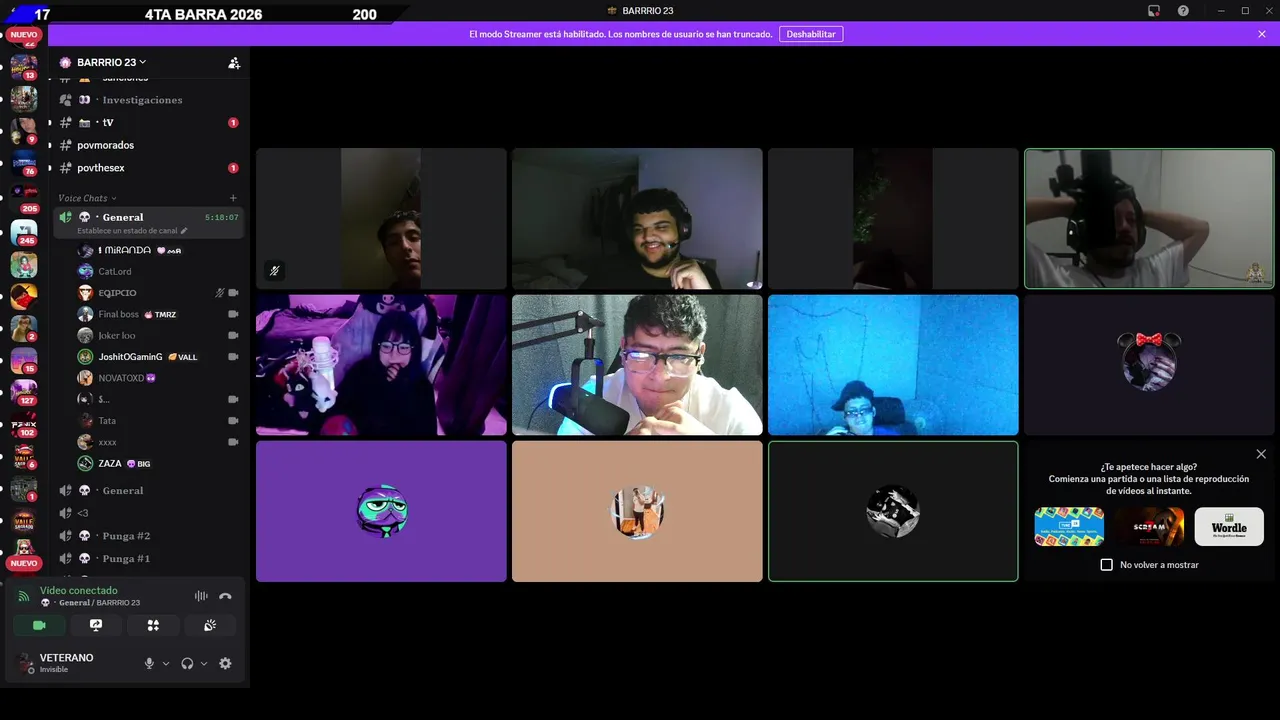Open noise suppression waveform settings
Viewport: 1280px width, 720px height.
pos(201,596)
